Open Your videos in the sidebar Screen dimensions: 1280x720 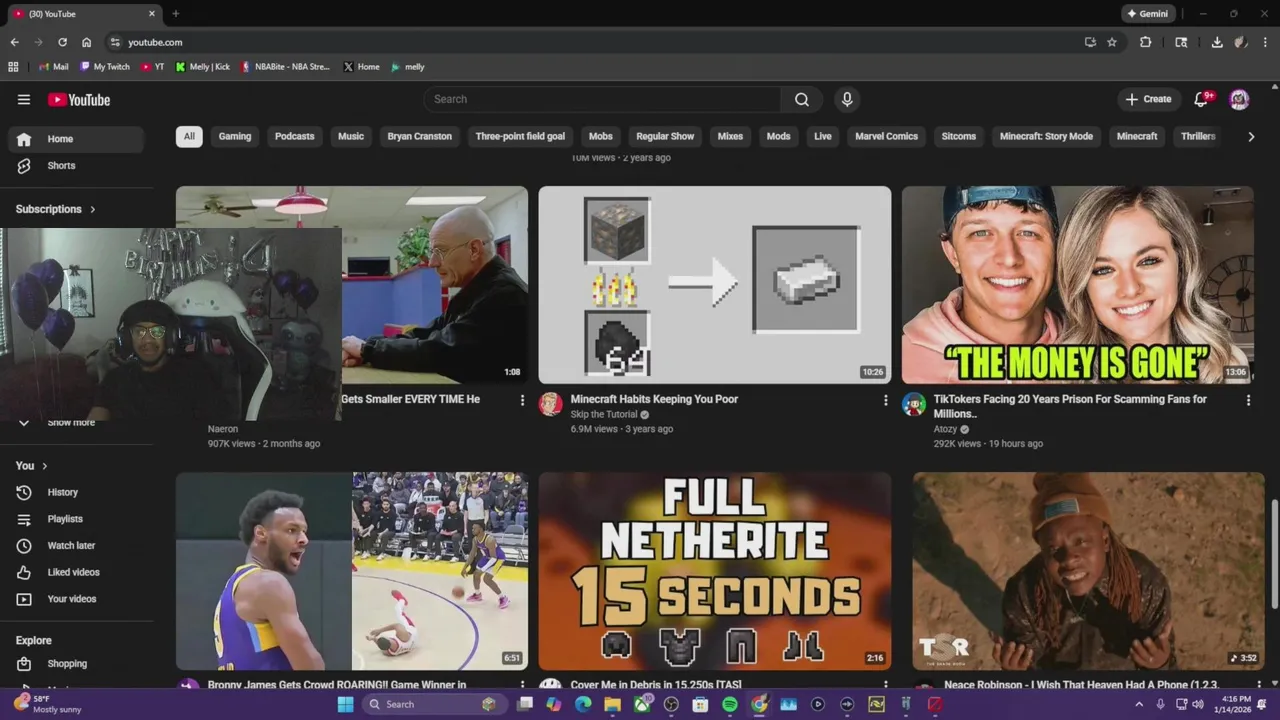(x=76, y=599)
